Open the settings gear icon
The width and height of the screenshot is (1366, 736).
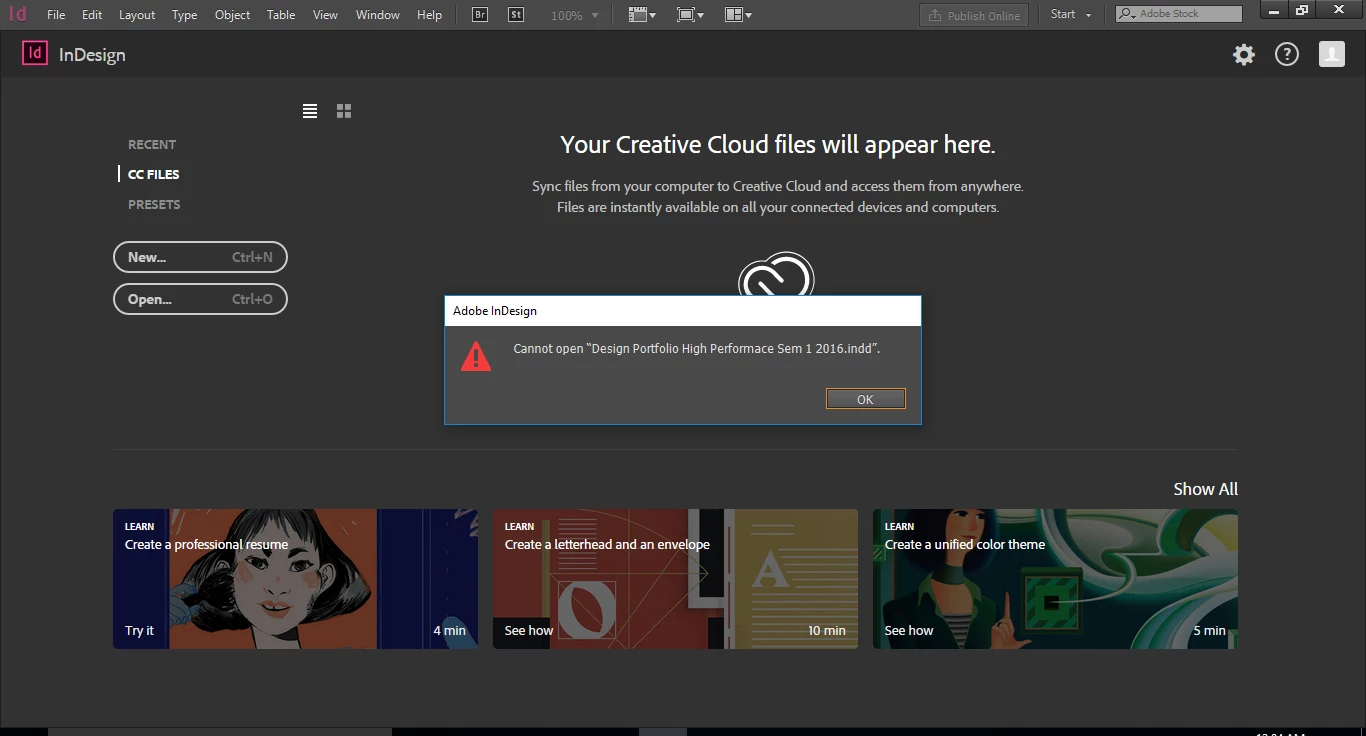click(x=1244, y=55)
